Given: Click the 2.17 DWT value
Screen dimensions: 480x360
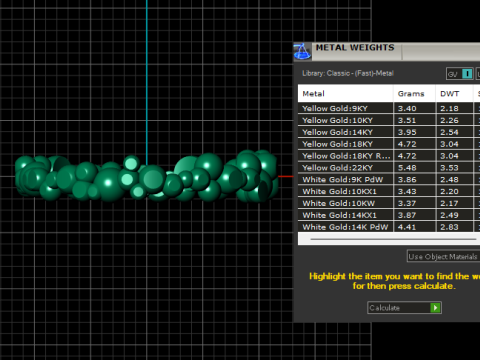Looking at the screenshot, I should point(449,203).
